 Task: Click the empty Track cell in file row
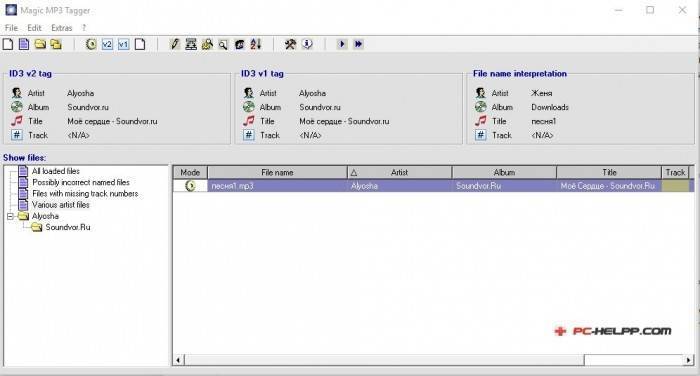675,186
